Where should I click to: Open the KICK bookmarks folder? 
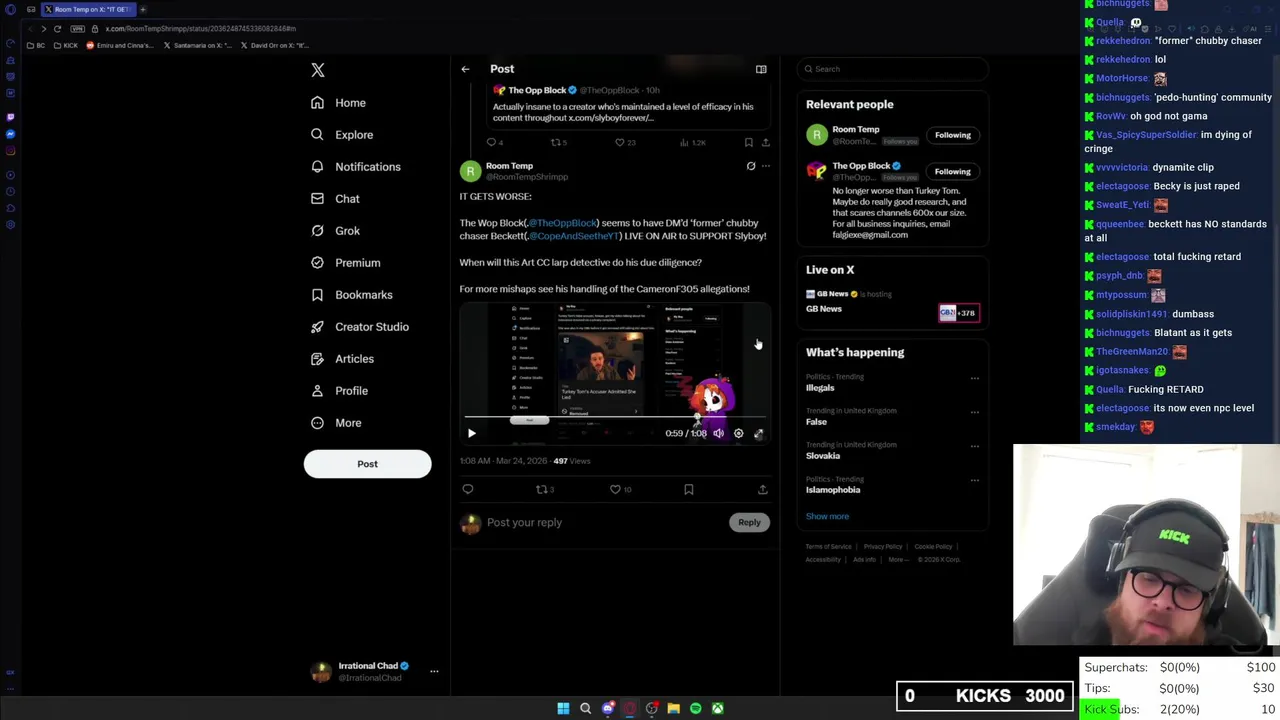(x=67, y=46)
